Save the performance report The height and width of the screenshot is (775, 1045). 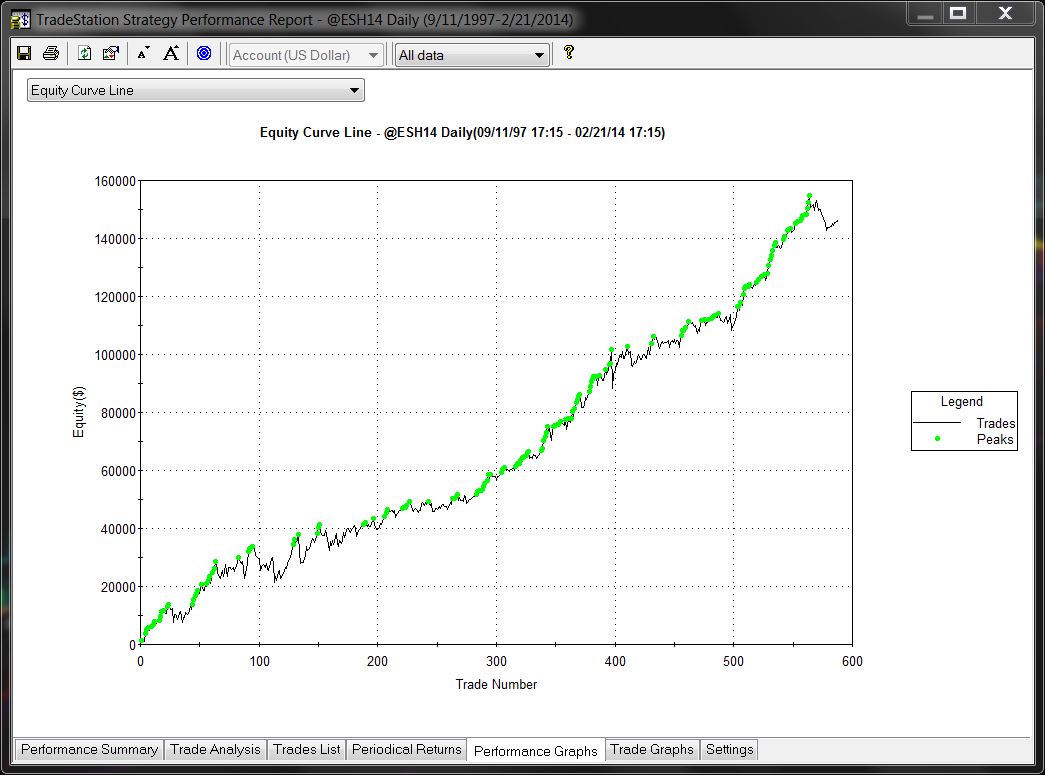pos(24,53)
